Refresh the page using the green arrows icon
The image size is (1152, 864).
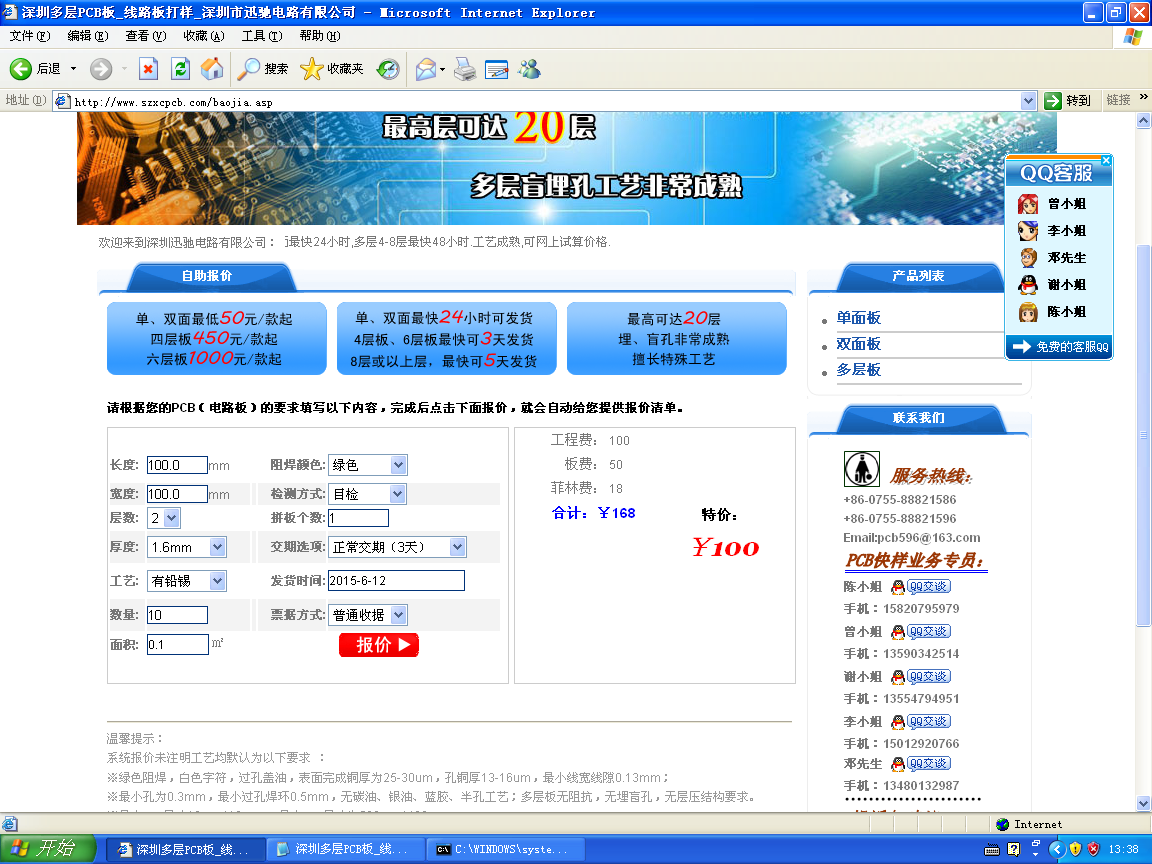click(181, 69)
